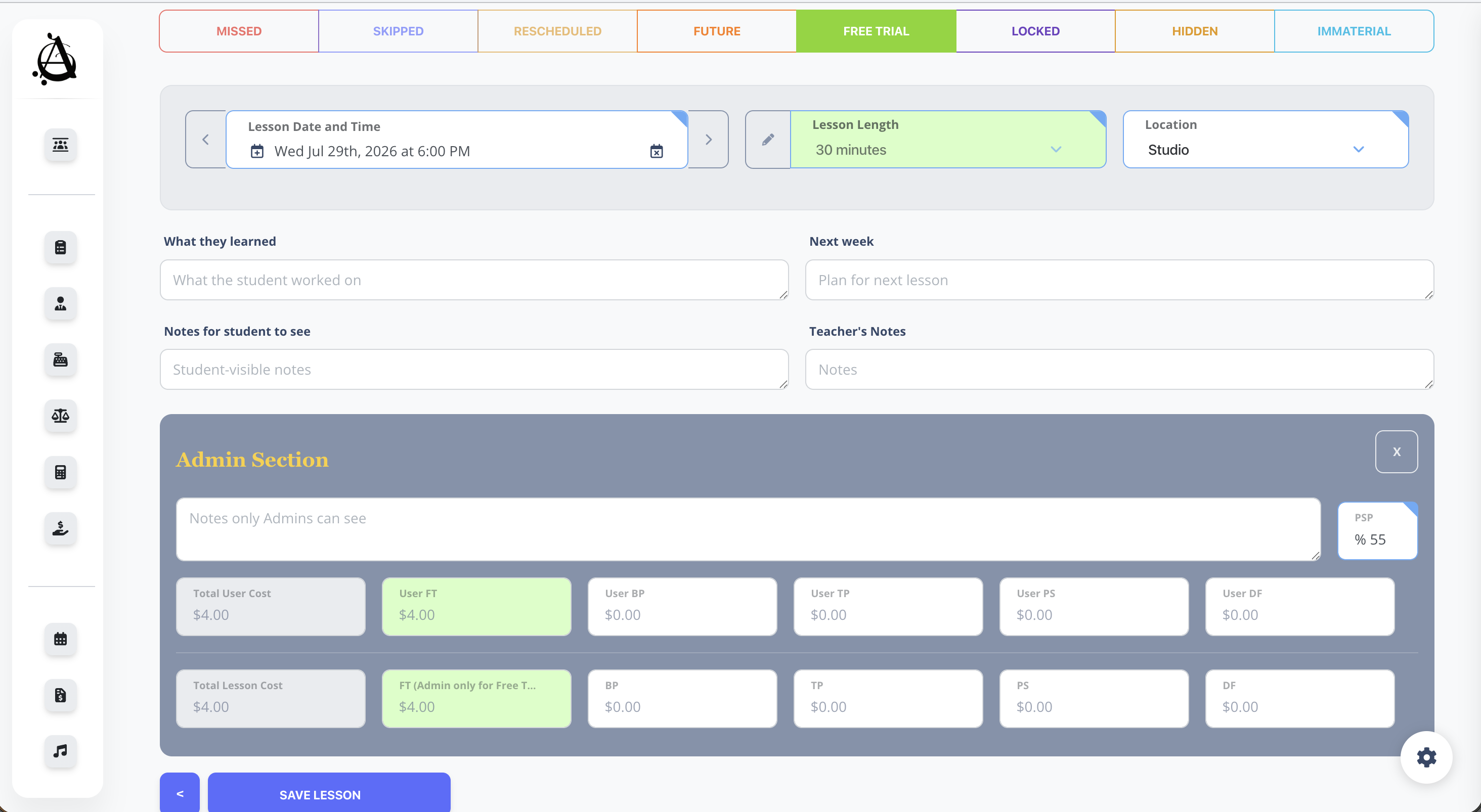This screenshot has width=1481, height=812.
Task: Click the Notes for student text area
Action: coord(474,370)
